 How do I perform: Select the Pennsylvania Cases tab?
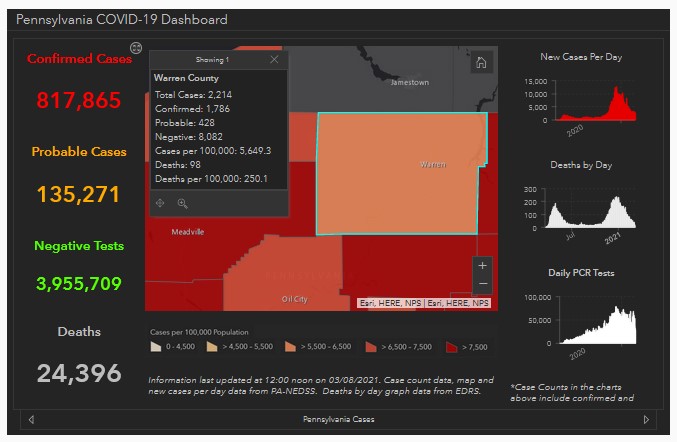click(x=338, y=420)
